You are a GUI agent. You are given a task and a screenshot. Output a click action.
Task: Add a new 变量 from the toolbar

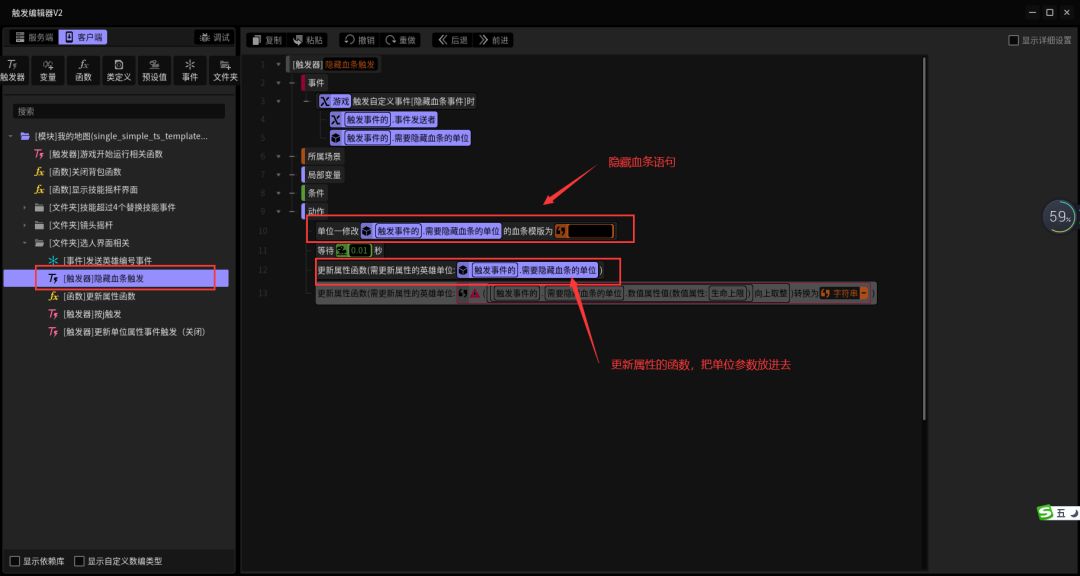point(48,71)
